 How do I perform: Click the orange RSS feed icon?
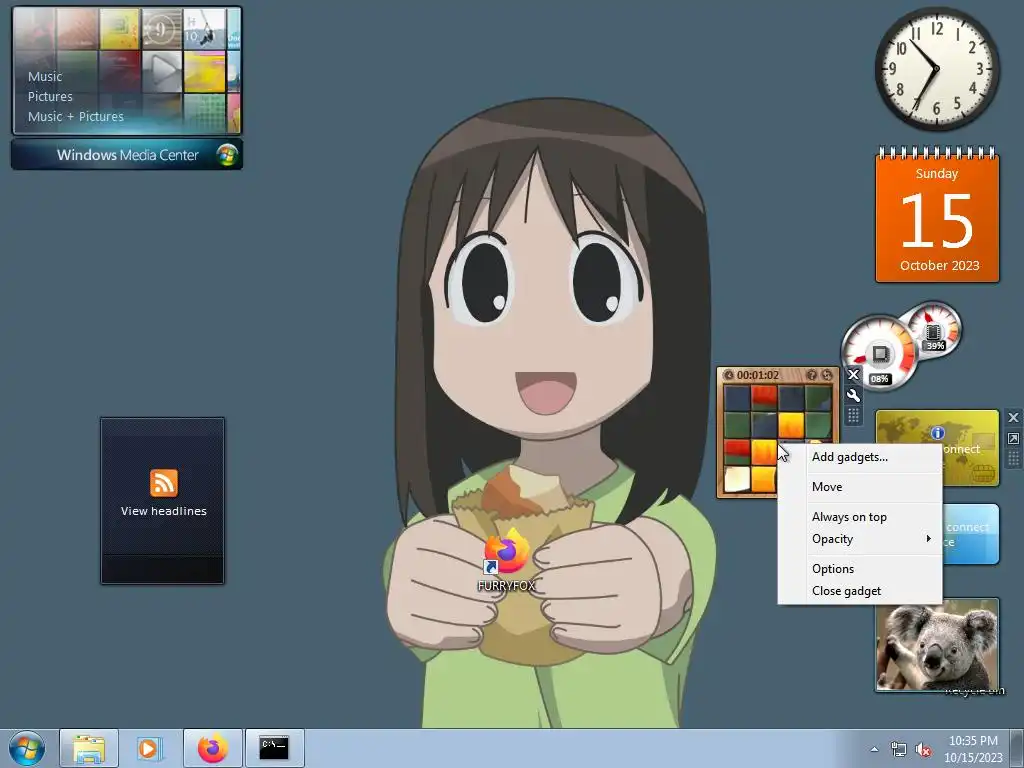(163, 483)
